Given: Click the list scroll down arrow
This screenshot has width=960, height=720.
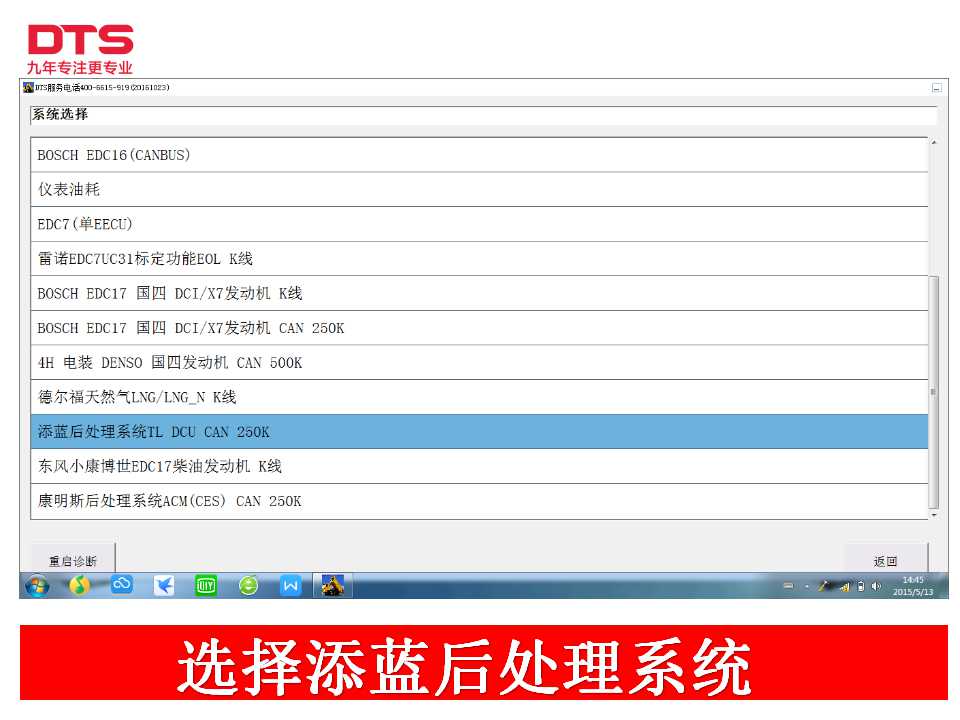Looking at the screenshot, I should point(934,516).
